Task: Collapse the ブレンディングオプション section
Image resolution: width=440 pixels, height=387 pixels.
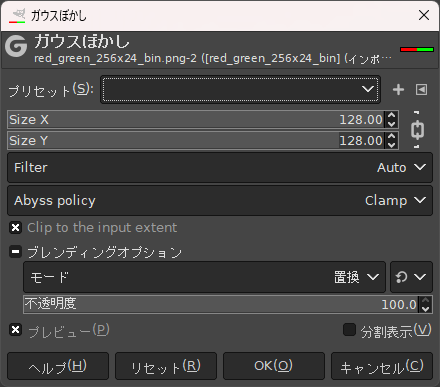Action: pyautogui.click(x=15, y=252)
